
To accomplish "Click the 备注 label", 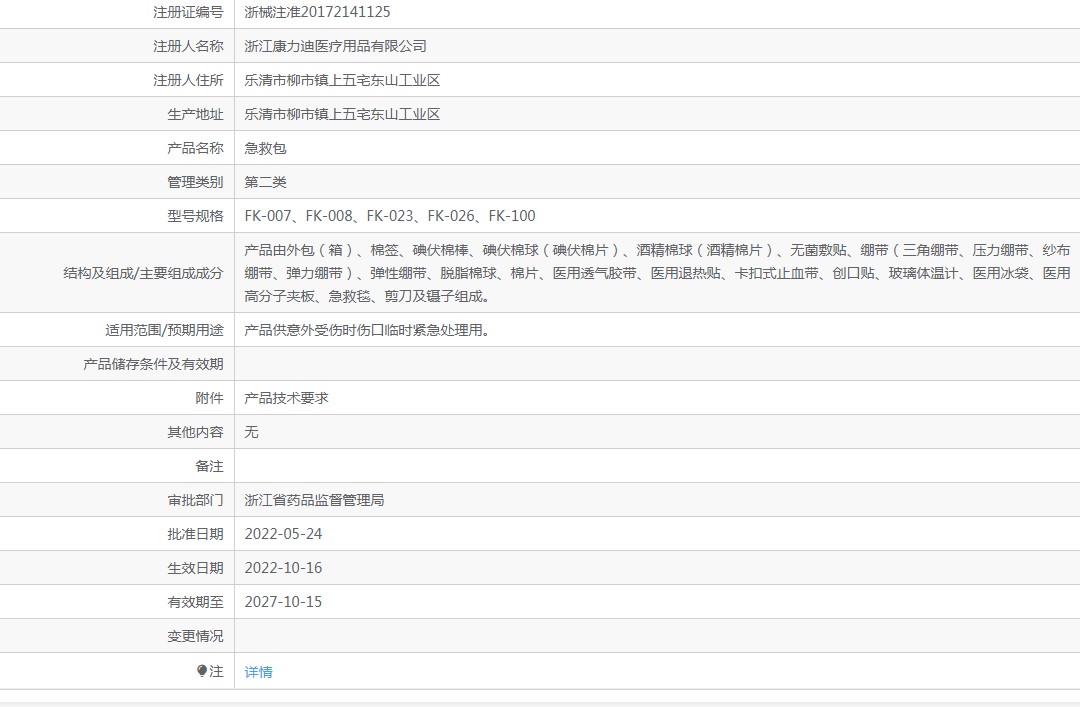I will [209, 466].
